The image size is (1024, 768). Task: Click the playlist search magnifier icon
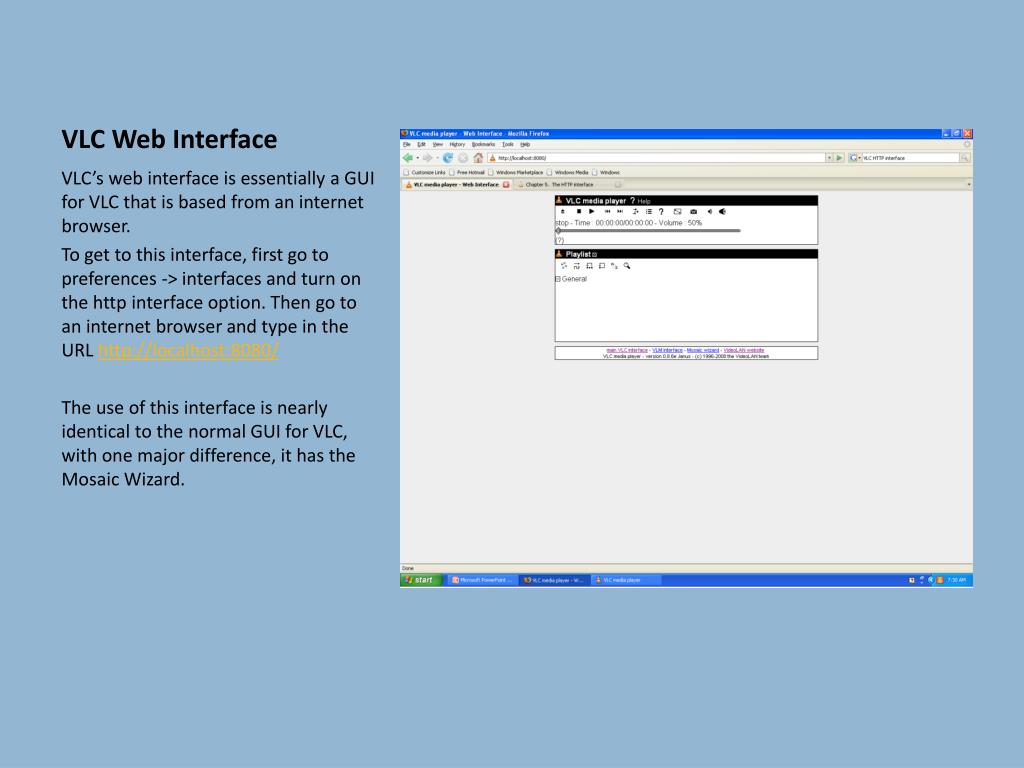click(x=627, y=266)
